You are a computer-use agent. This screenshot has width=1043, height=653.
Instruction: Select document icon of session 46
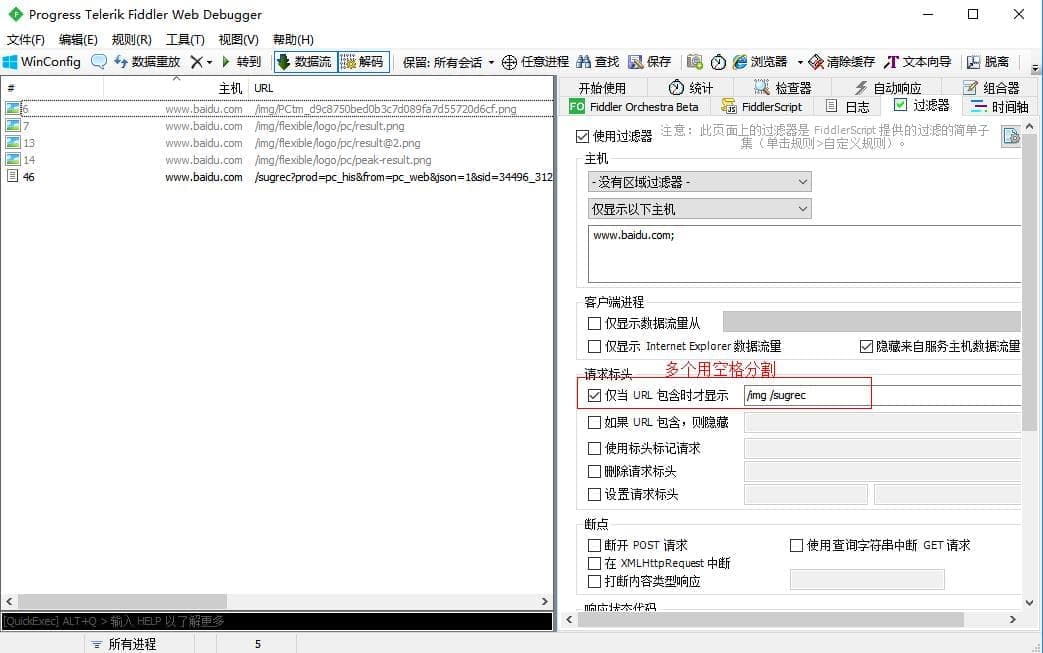tap(13, 176)
